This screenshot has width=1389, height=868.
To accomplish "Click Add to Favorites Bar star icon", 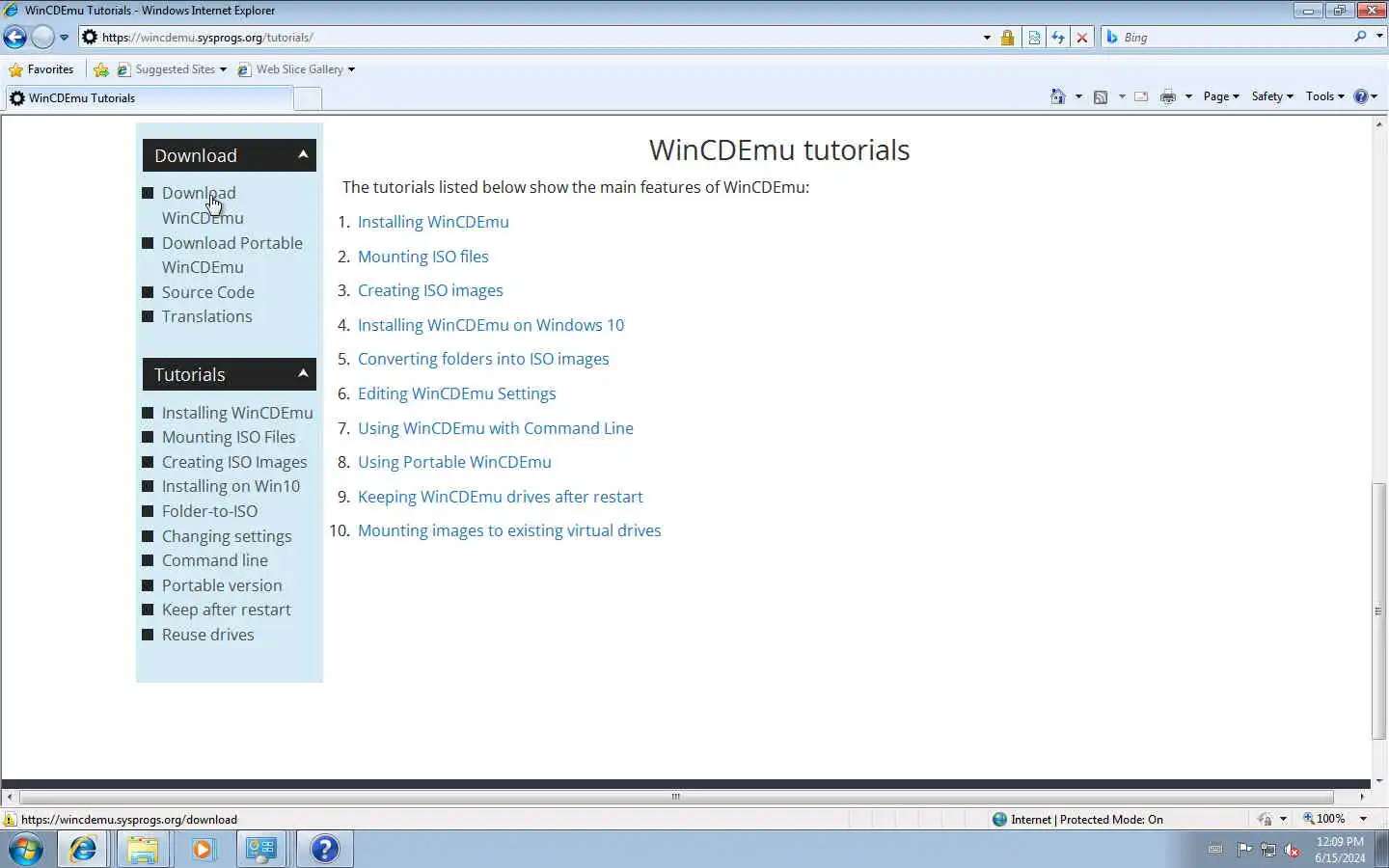I will coord(100,69).
